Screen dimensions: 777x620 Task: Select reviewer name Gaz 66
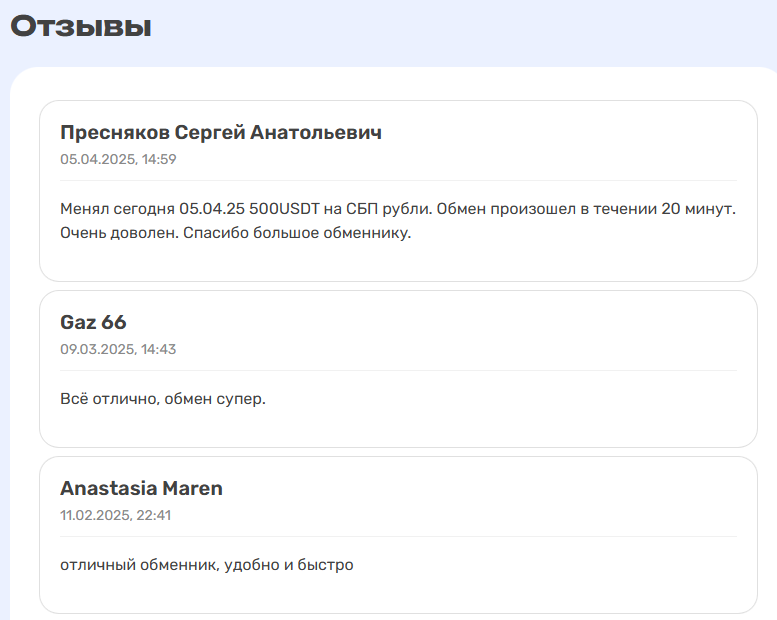click(x=93, y=322)
